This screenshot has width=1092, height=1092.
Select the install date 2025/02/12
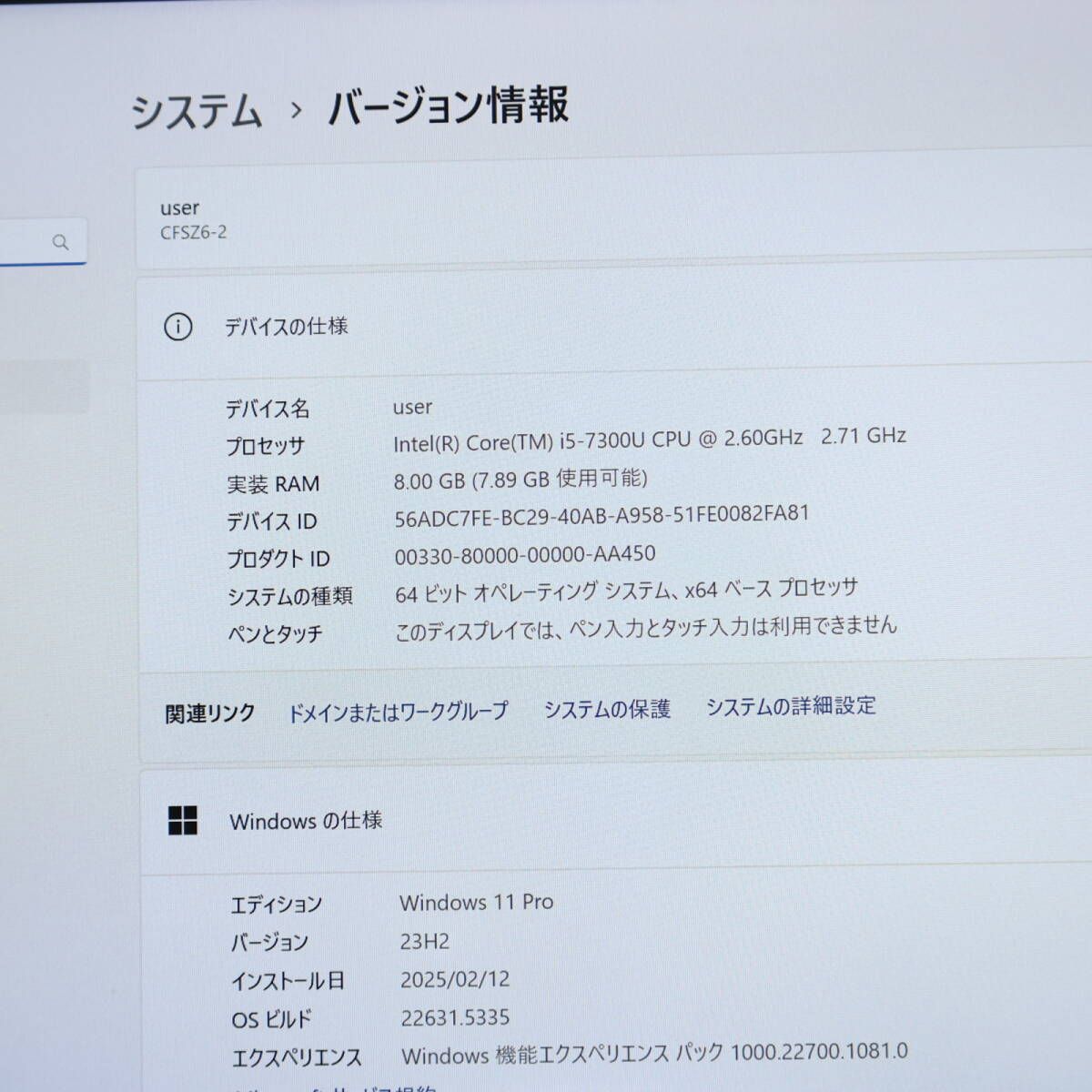tap(455, 979)
